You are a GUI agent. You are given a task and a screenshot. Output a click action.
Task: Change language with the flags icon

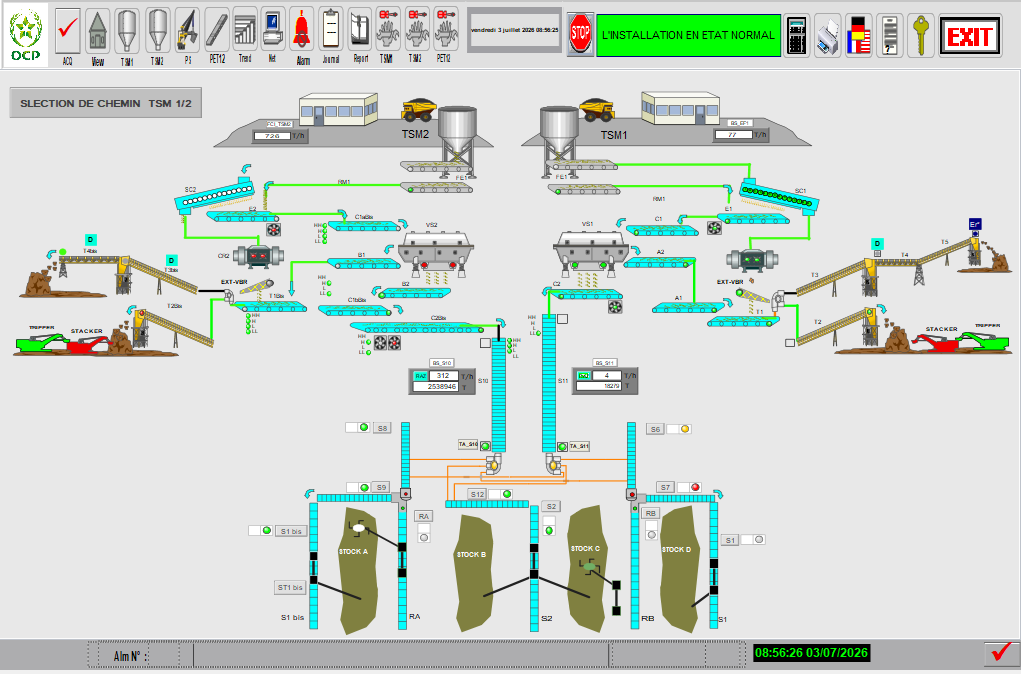(x=859, y=35)
